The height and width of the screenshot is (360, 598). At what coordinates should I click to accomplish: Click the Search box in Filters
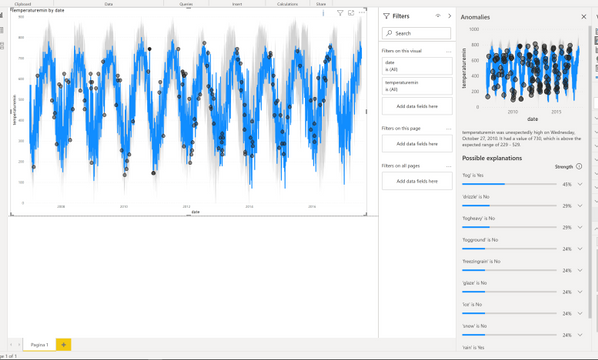[416, 33]
